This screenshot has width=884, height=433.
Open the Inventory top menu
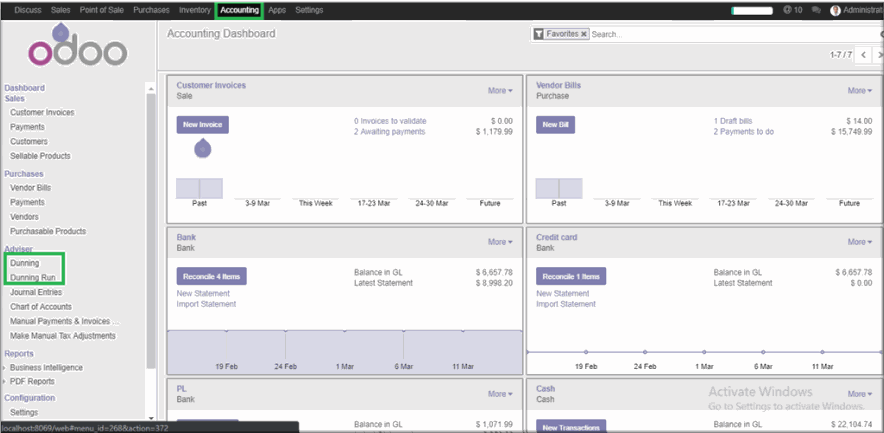pos(195,10)
